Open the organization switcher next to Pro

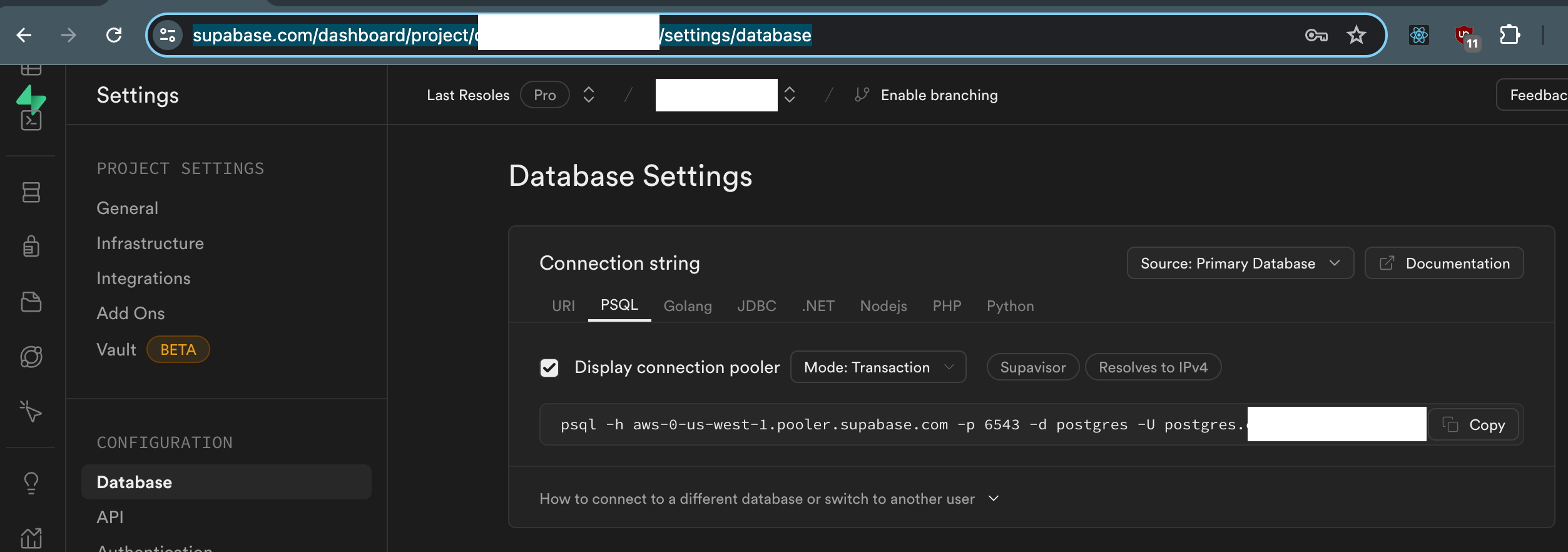point(589,95)
